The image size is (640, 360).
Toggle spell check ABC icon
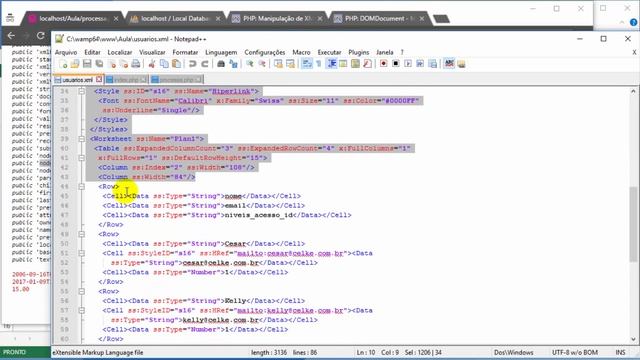(x=449, y=64)
